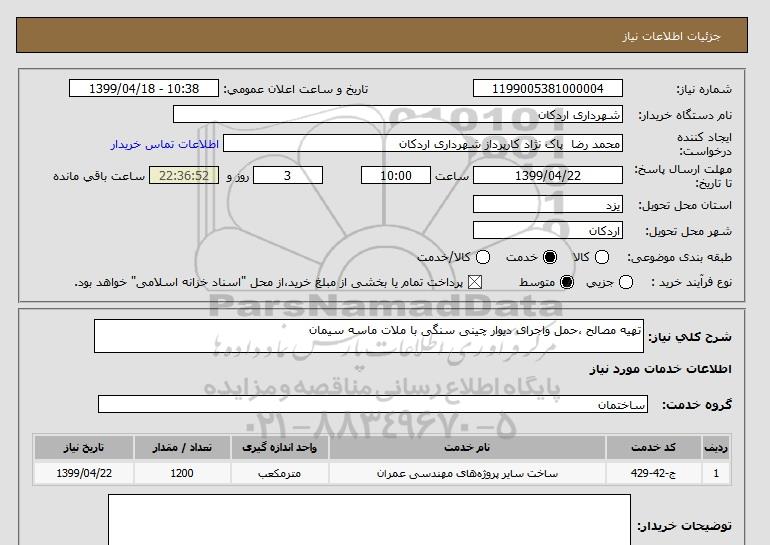This screenshot has height=545, width=770.
Task: Click the تاریخ نیاز column header
Action: (84, 447)
